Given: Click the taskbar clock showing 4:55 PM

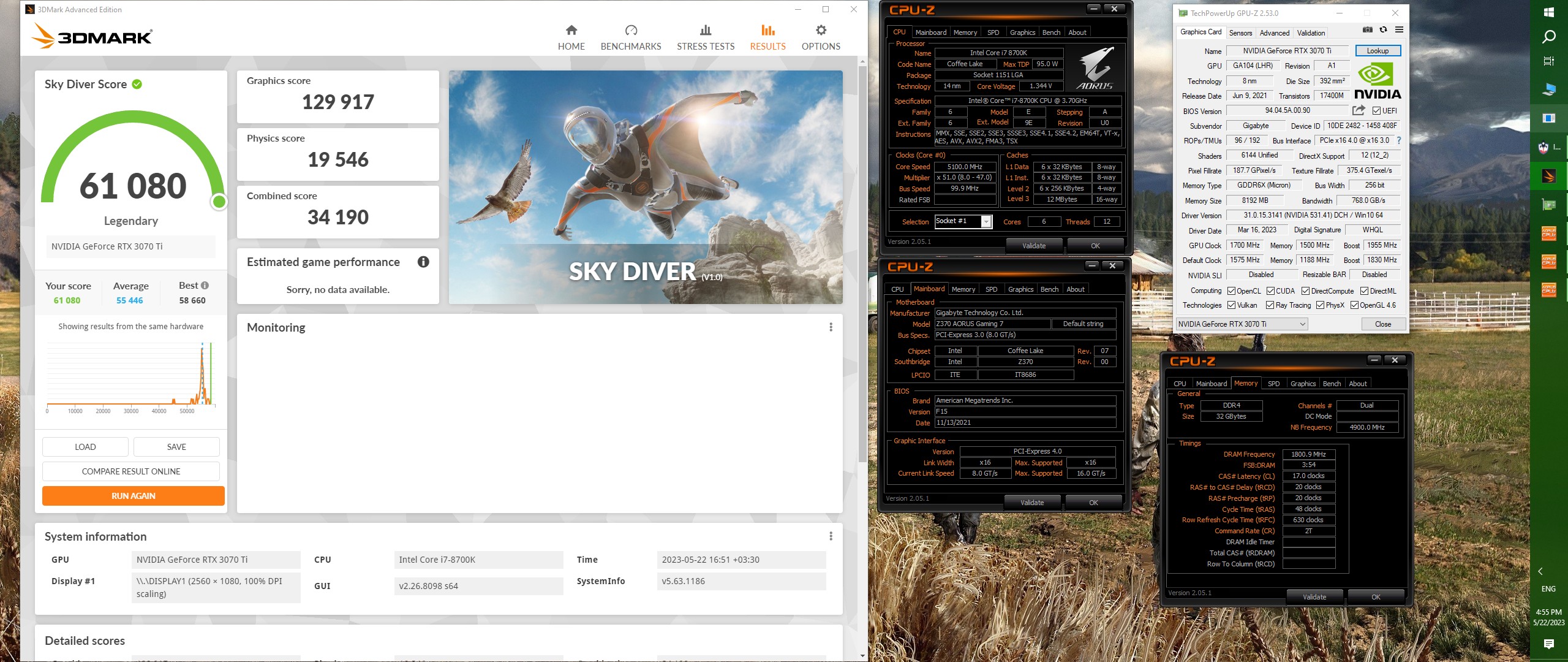Looking at the screenshot, I should click(1548, 617).
